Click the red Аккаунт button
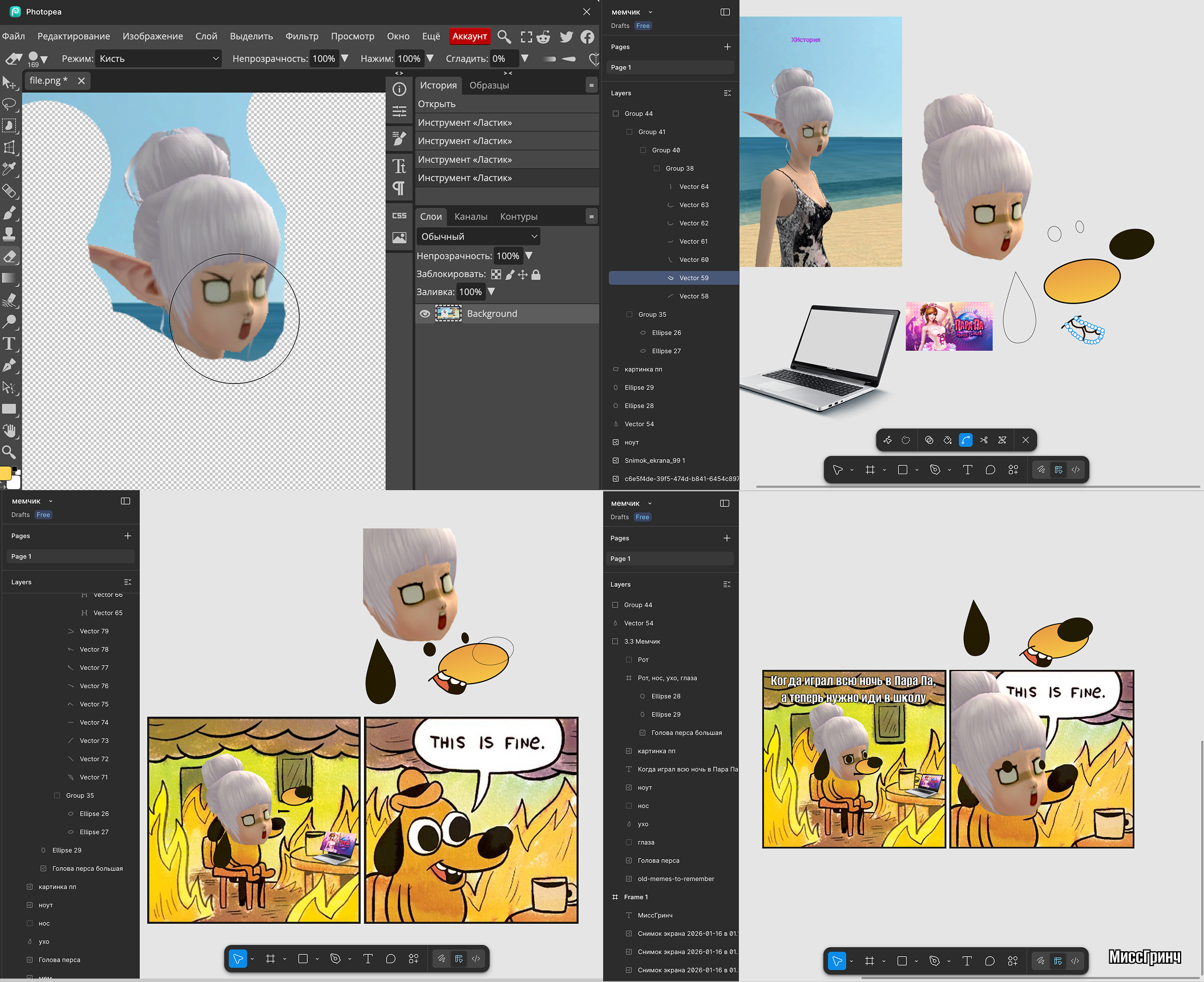The height and width of the screenshot is (982, 1204). [469, 36]
